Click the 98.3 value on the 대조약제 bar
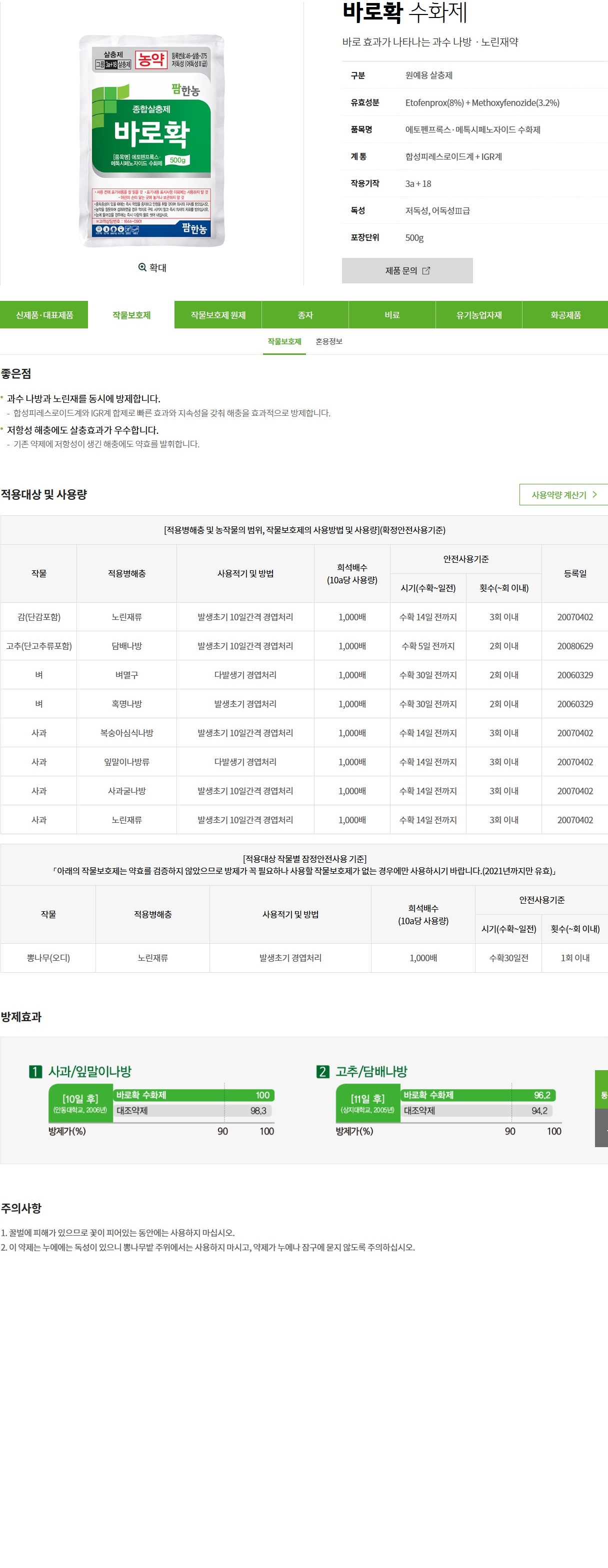This screenshot has width=608, height=1568. [x=258, y=1111]
